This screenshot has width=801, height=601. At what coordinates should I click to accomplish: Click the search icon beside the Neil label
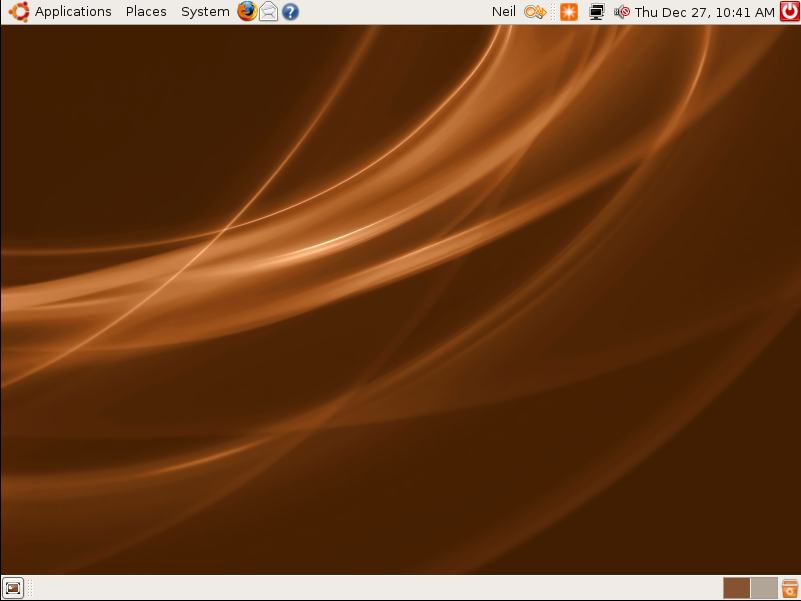pos(534,12)
